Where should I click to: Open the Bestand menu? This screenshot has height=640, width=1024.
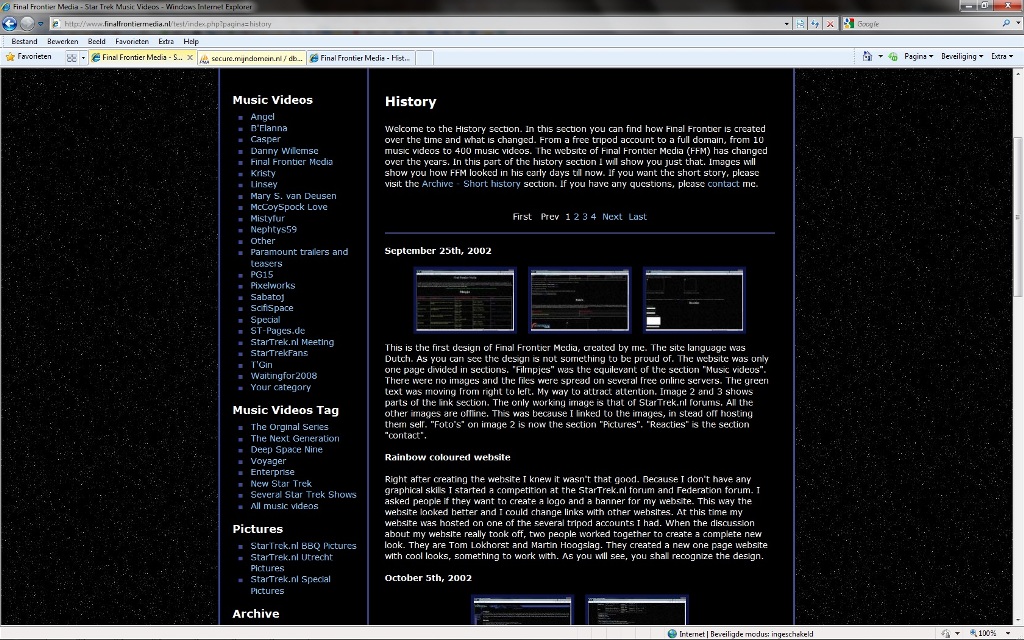[x=24, y=41]
